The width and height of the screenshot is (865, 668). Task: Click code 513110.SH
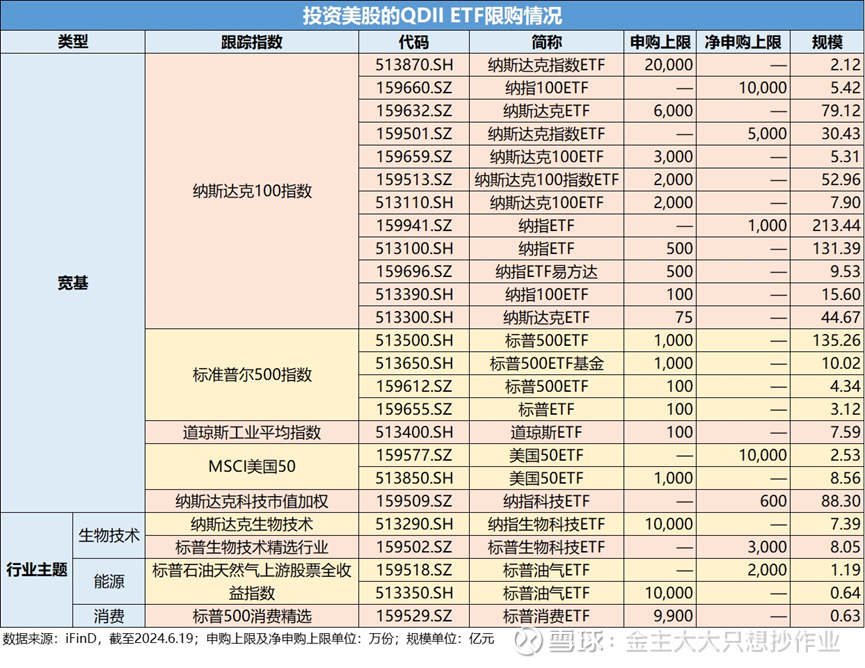(x=414, y=202)
